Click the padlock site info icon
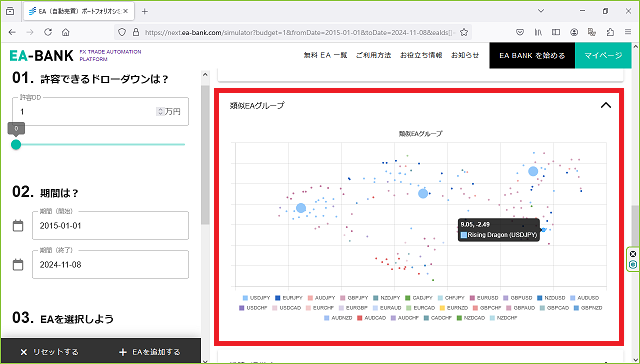The width and height of the screenshot is (640, 364). point(136,32)
